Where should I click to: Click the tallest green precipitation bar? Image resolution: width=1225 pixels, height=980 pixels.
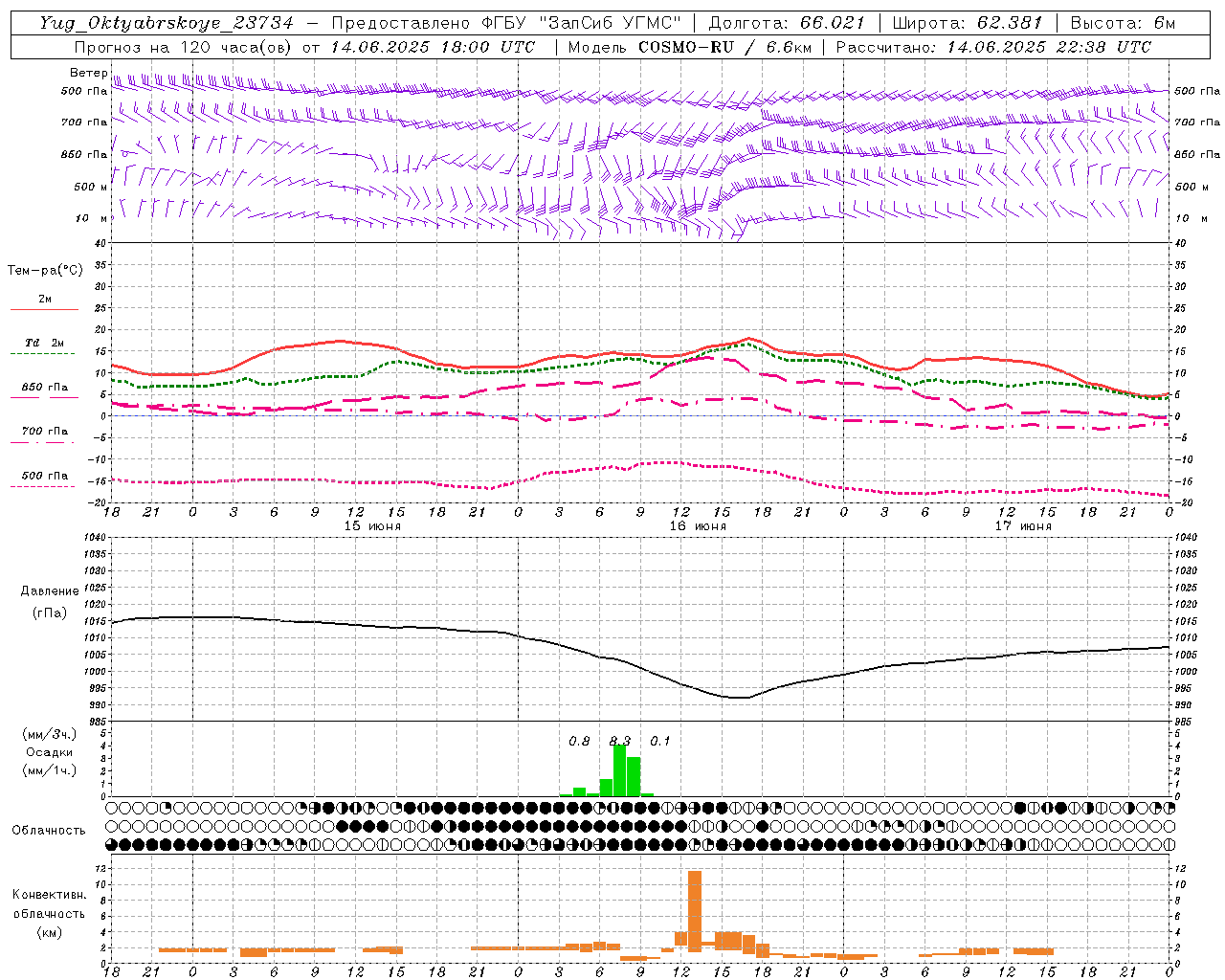(619, 770)
